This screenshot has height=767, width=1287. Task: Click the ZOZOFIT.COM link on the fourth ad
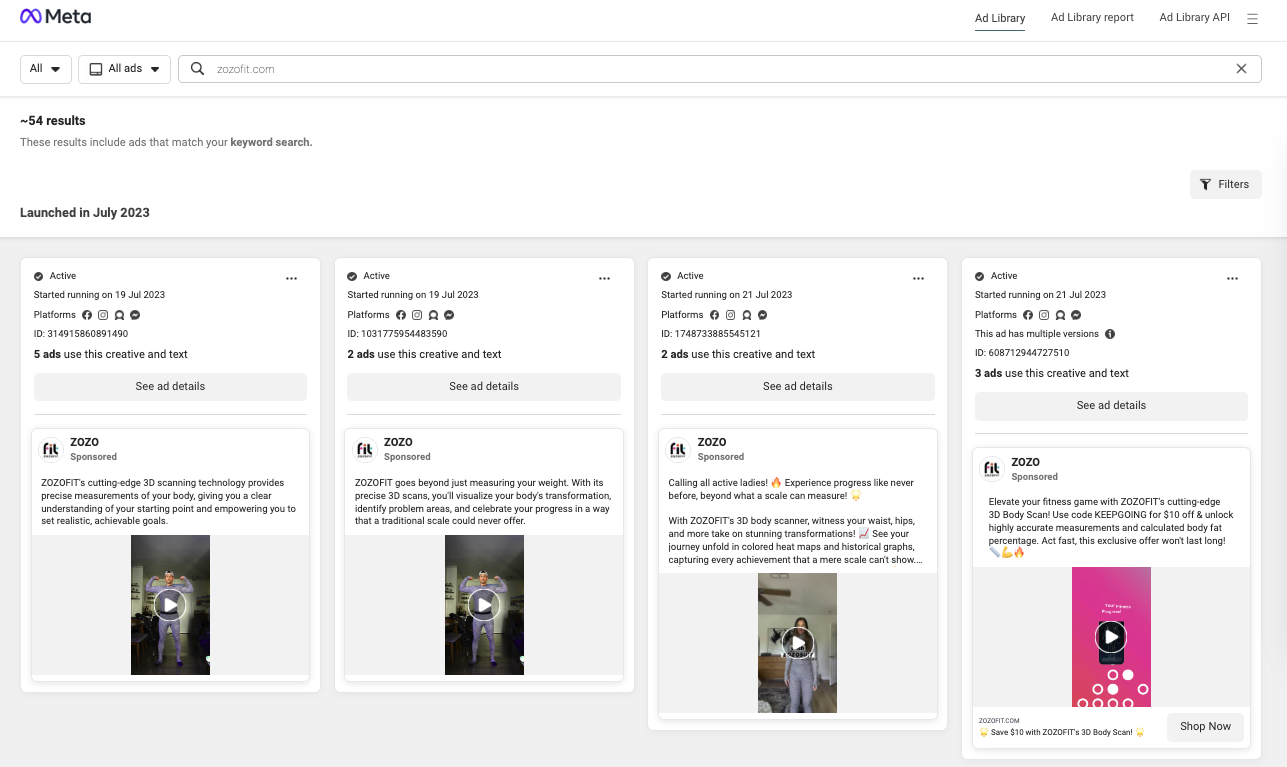(x=999, y=720)
